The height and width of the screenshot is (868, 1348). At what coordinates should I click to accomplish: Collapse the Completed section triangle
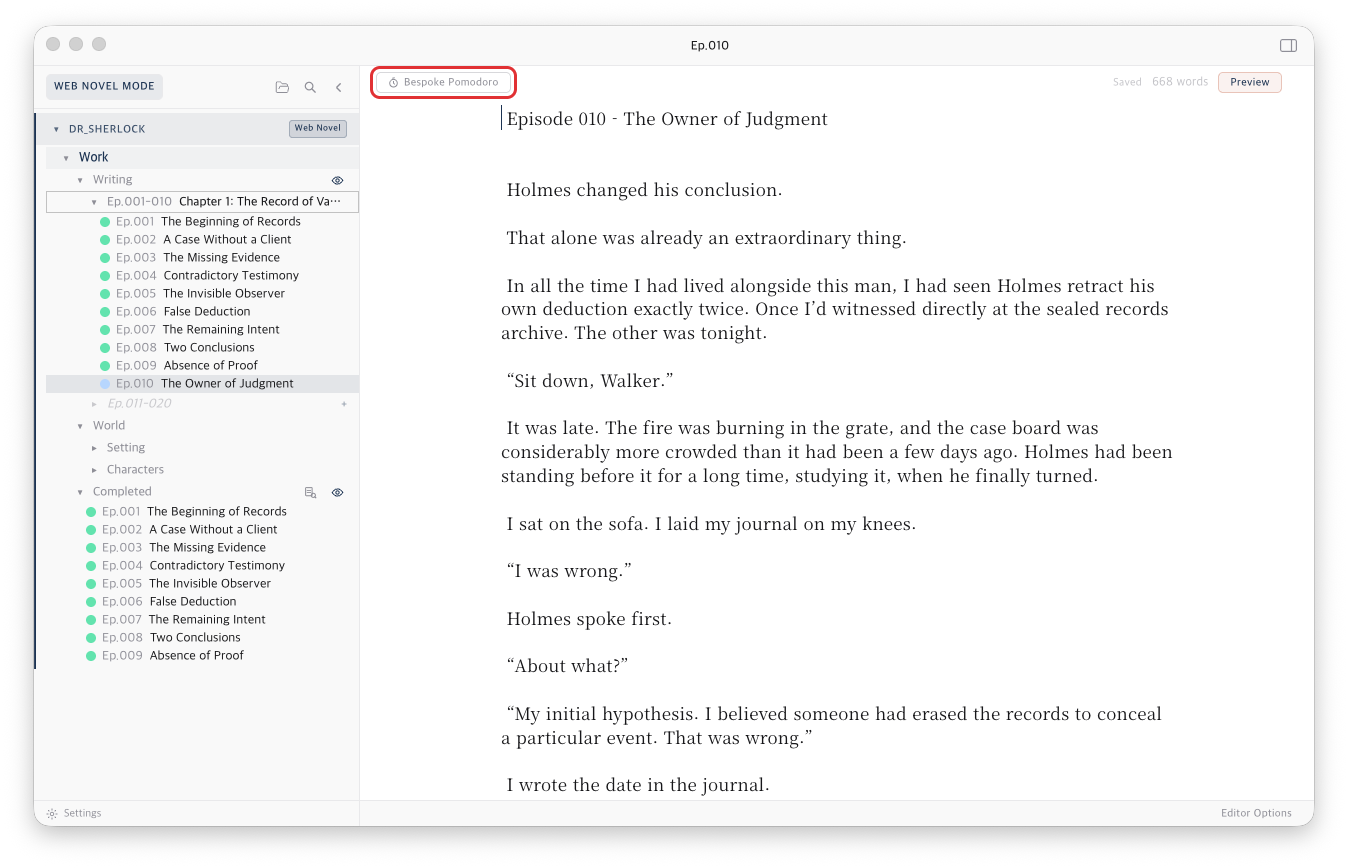tap(80, 492)
